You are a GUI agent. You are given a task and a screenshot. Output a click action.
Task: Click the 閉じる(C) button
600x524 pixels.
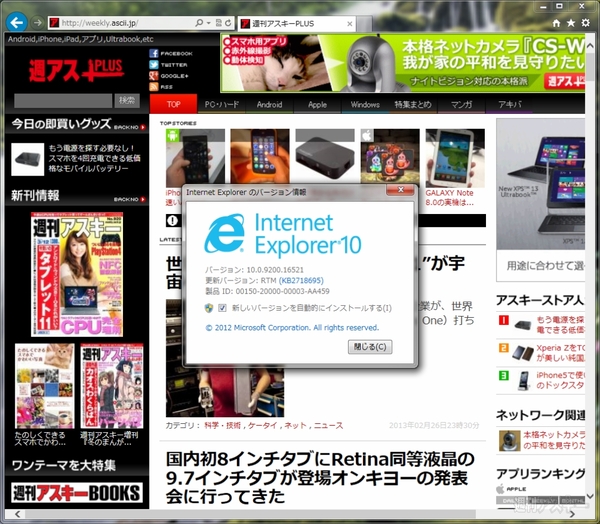(x=370, y=347)
